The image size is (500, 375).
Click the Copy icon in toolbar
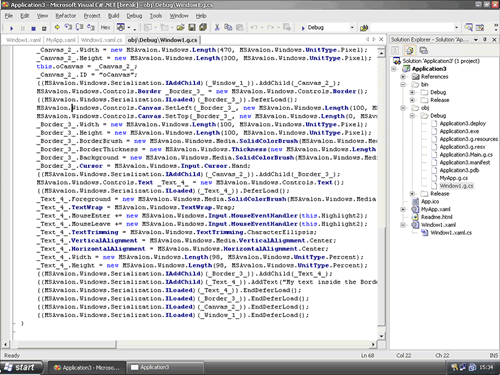pos(228,27)
